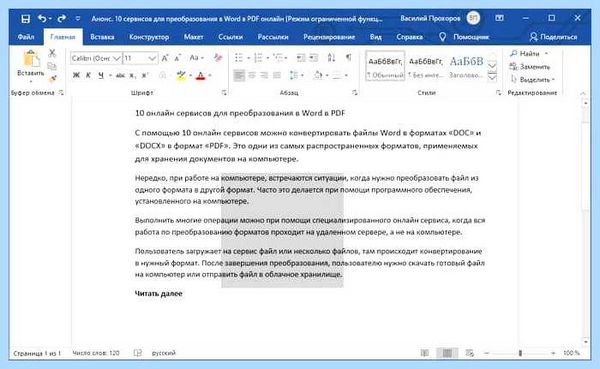Click the Cut scissors icon

click(52, 53)
